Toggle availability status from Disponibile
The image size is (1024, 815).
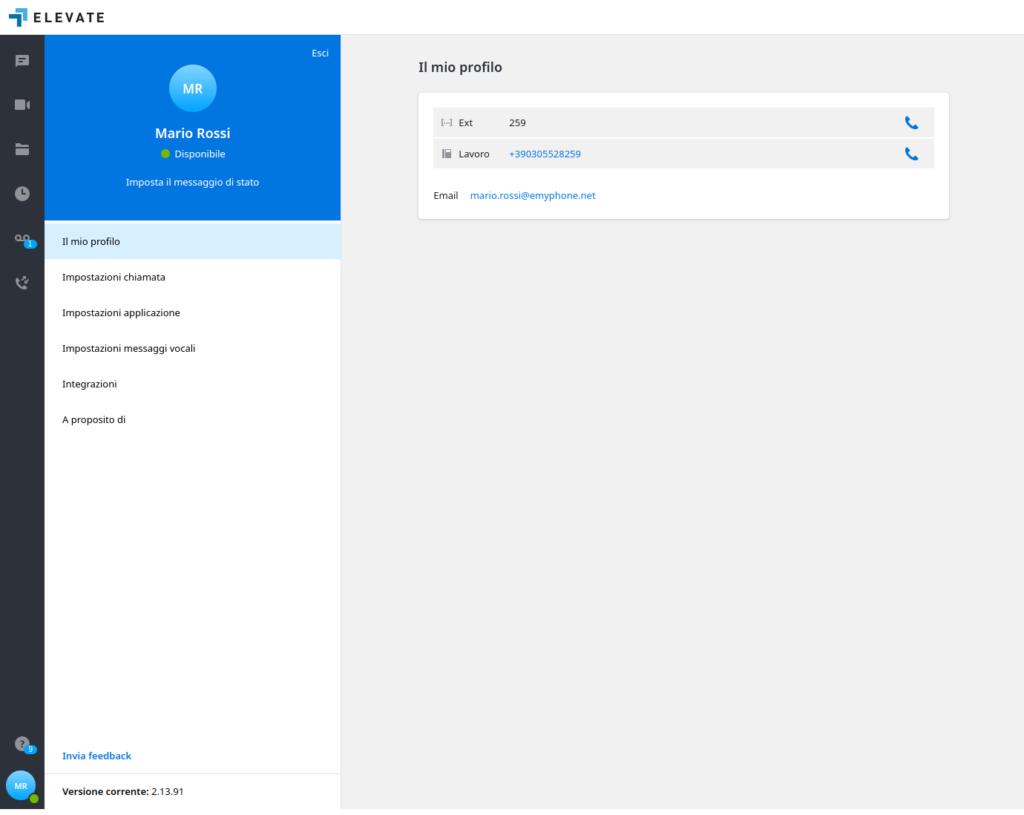click(x=192, y=153)
